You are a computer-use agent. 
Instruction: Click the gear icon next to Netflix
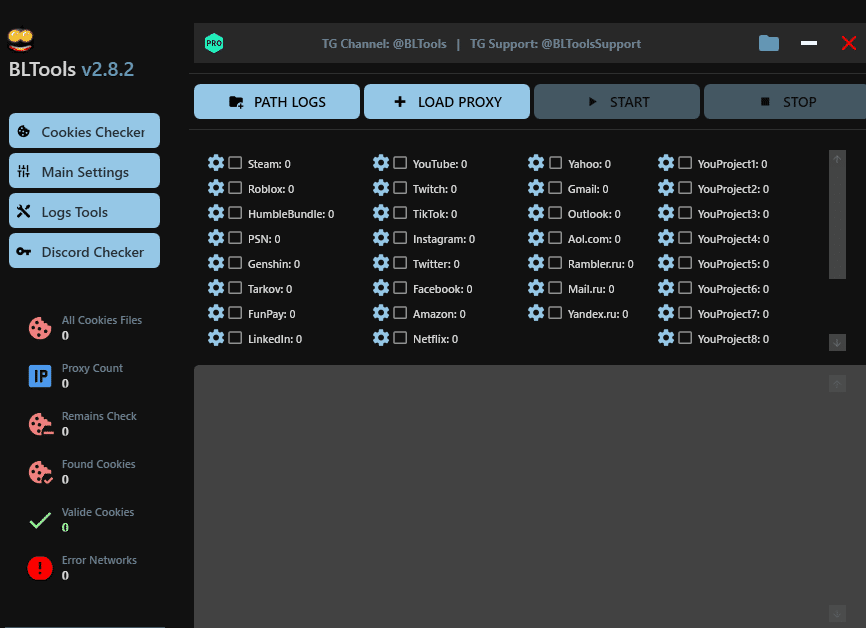pos(381,338)
